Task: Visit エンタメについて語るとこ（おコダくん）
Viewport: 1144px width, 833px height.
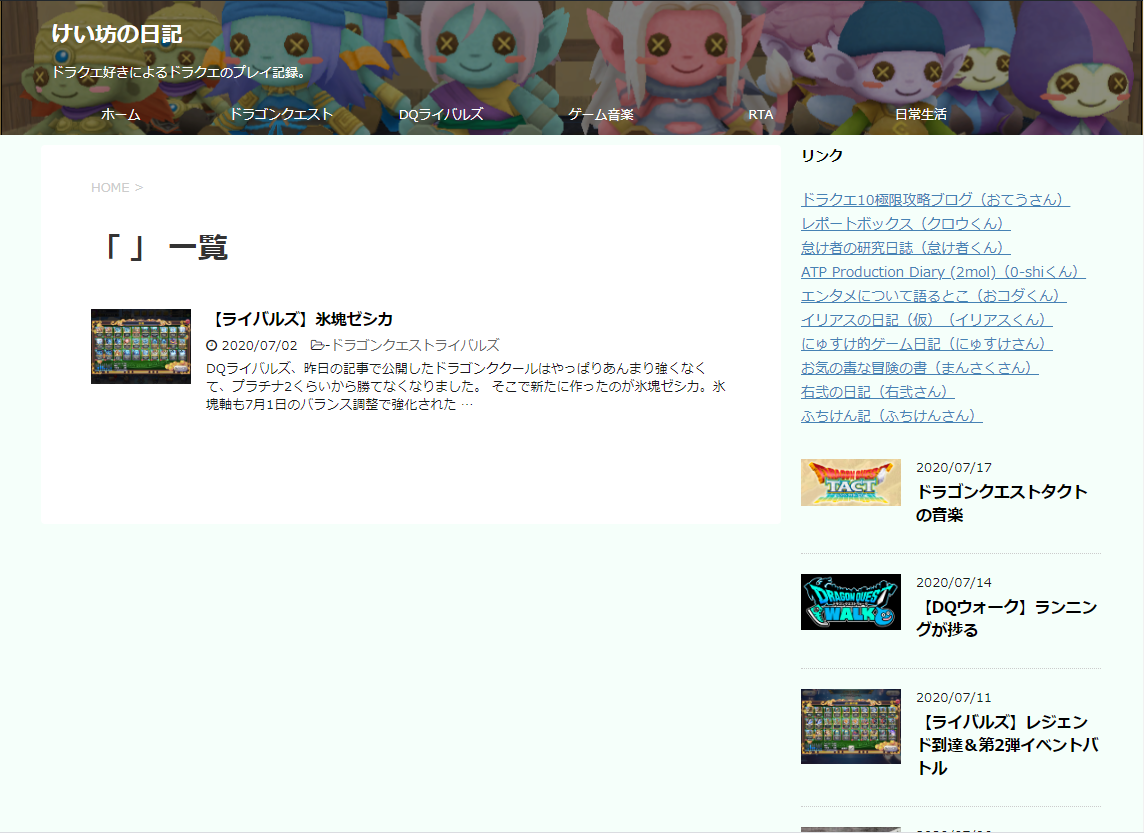Action: (x=934, y=295)
